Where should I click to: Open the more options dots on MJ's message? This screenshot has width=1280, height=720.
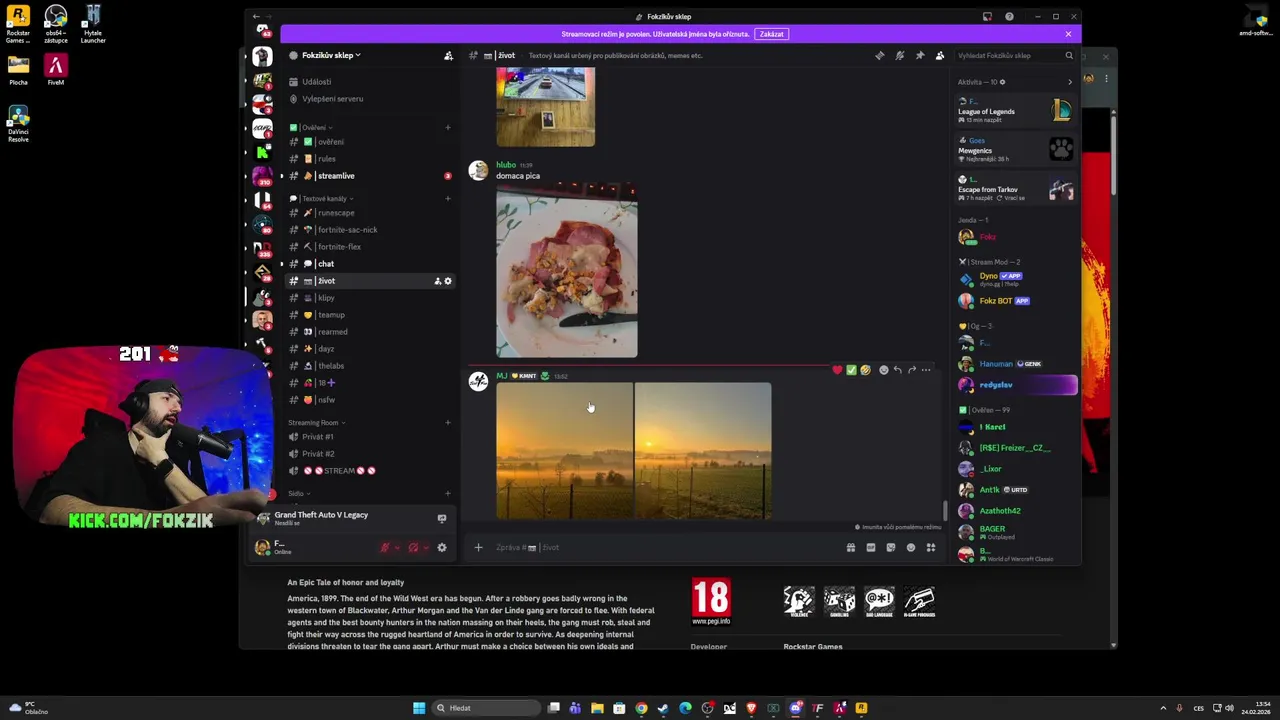(926, 370)
